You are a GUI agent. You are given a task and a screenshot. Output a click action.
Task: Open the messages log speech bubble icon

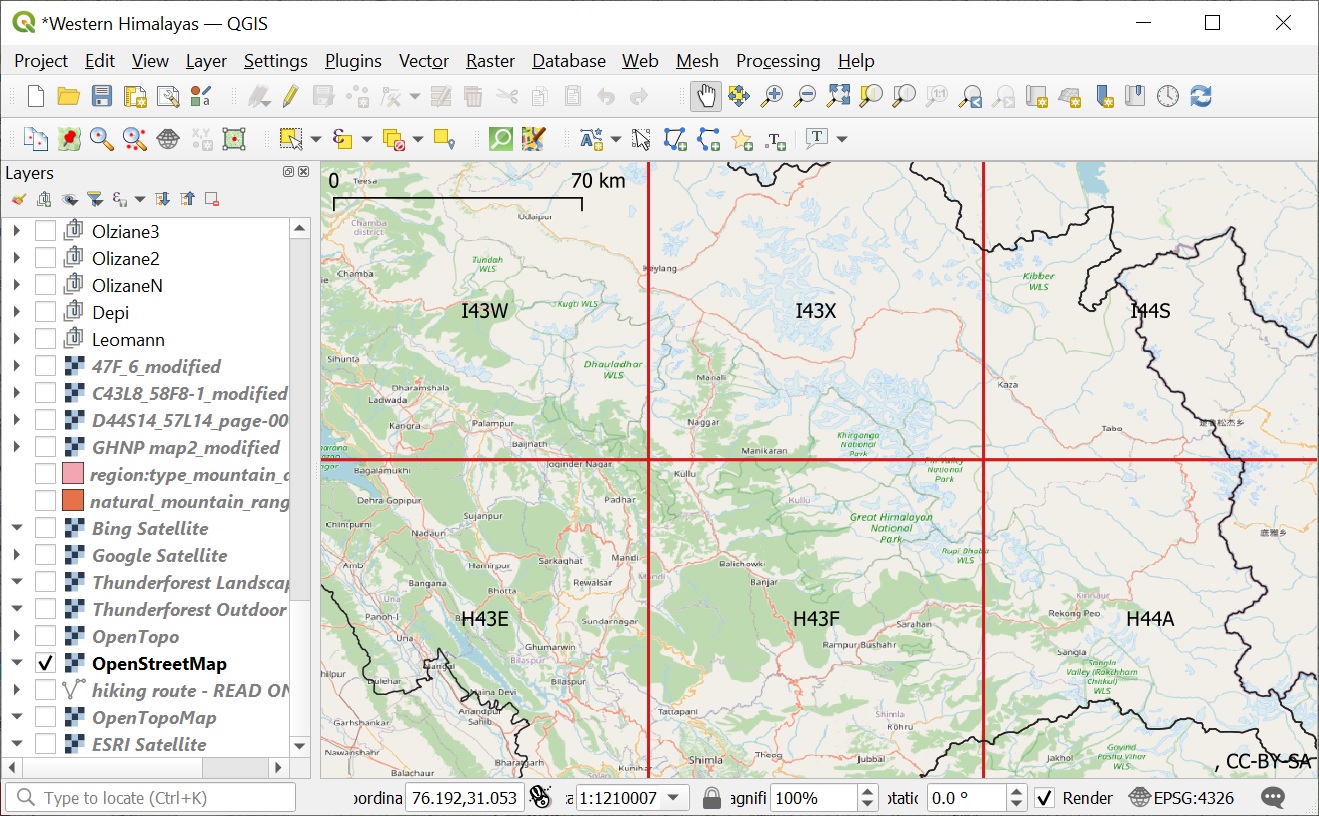tap(1273, 798)
